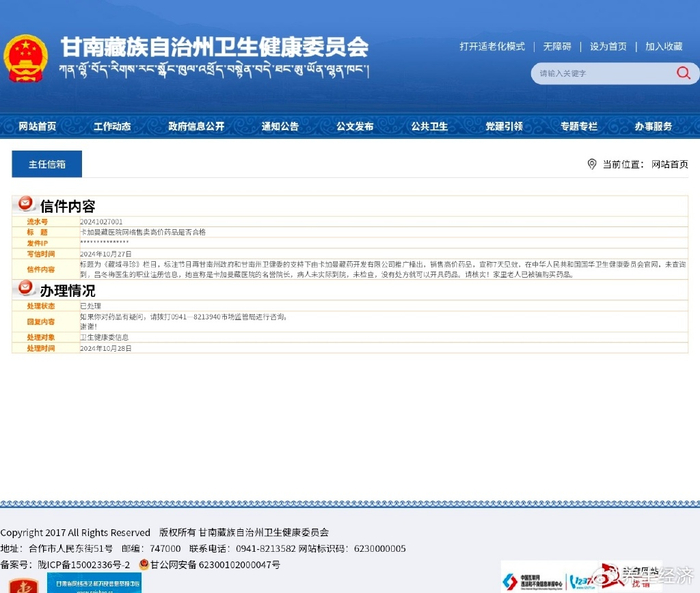This screenshot has width=700, height=593.
Task: Click the envelope icon next to 办理情况
Action: [25, 288]
